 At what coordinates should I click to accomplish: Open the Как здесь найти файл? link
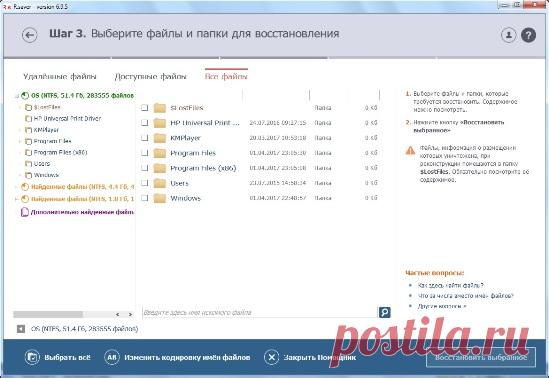point(451,285)
